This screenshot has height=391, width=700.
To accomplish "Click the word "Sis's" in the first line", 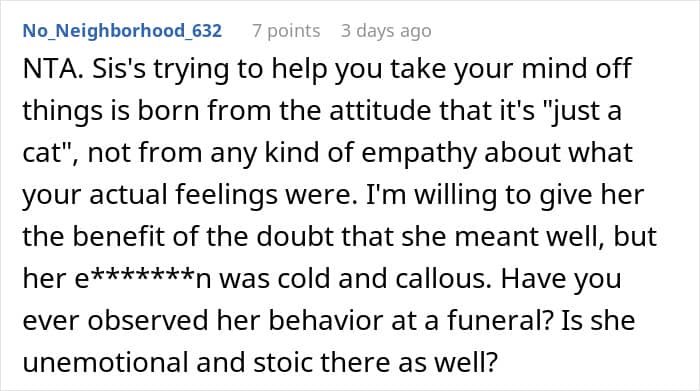I will click(x=119, y=69).
